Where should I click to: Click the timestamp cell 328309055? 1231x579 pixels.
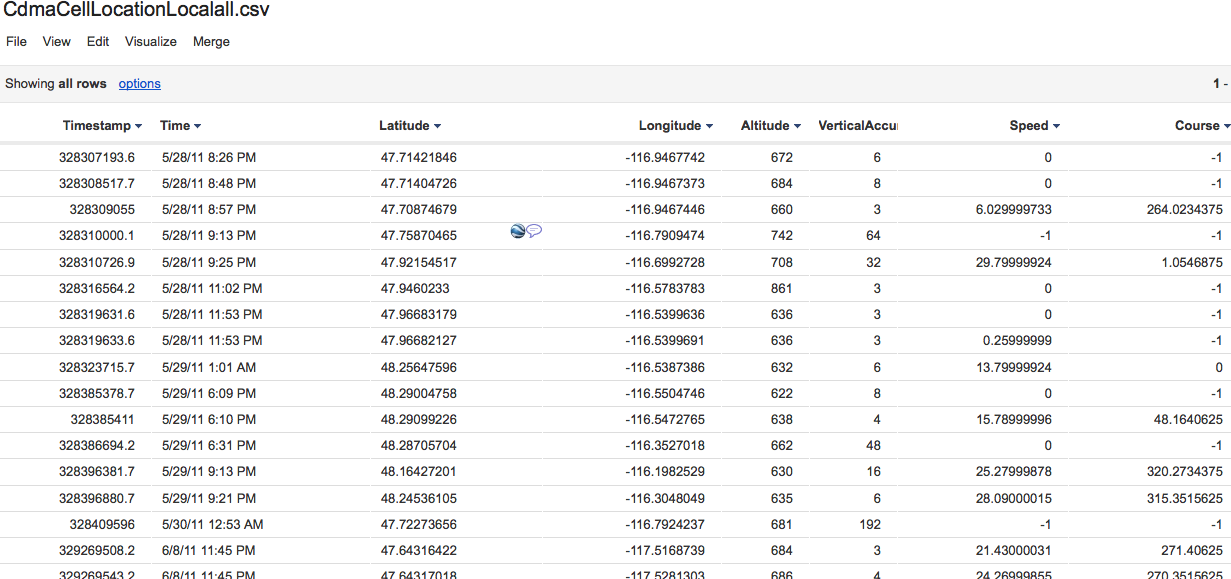[x=102, y=210]
